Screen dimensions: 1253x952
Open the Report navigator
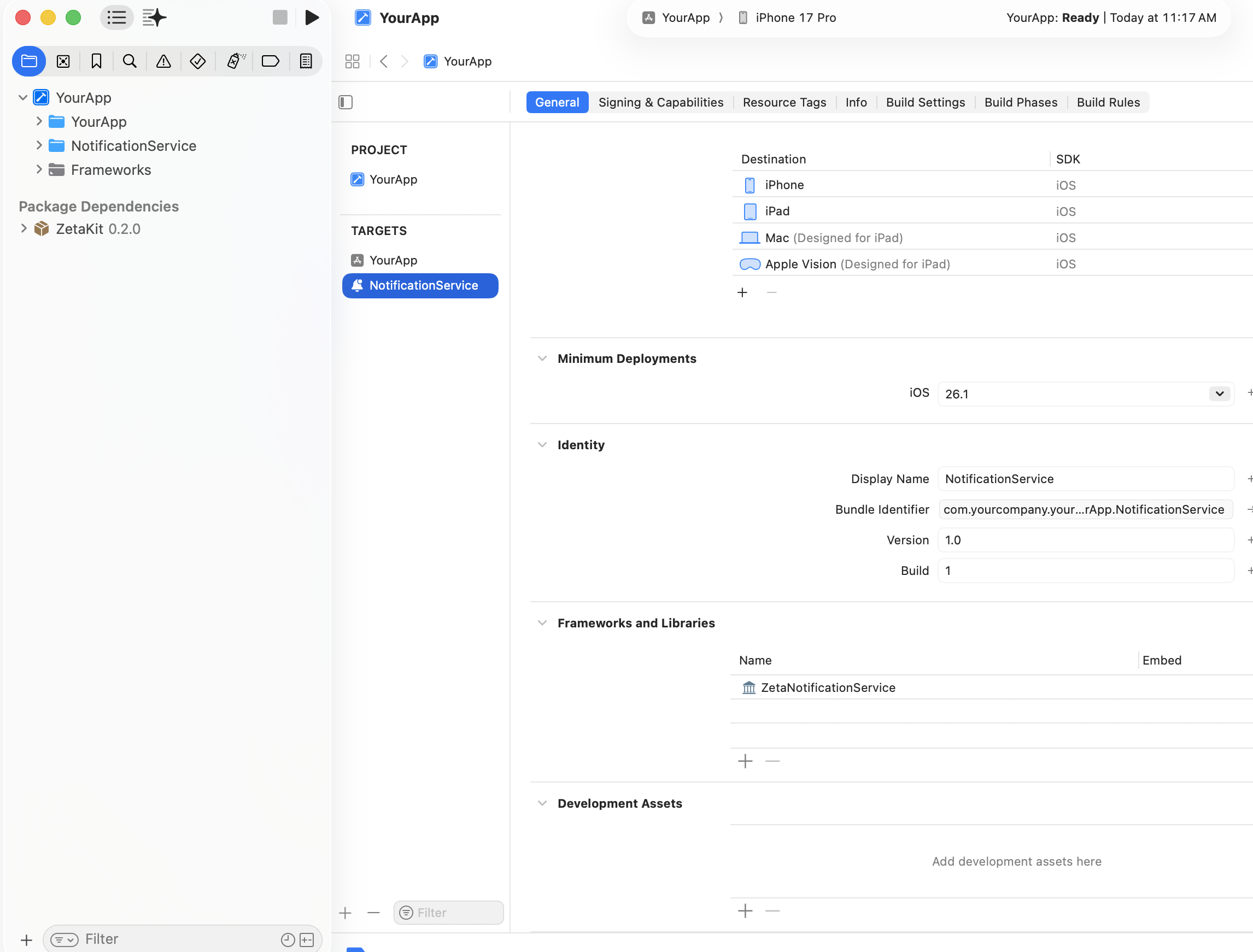pos(306,61)
